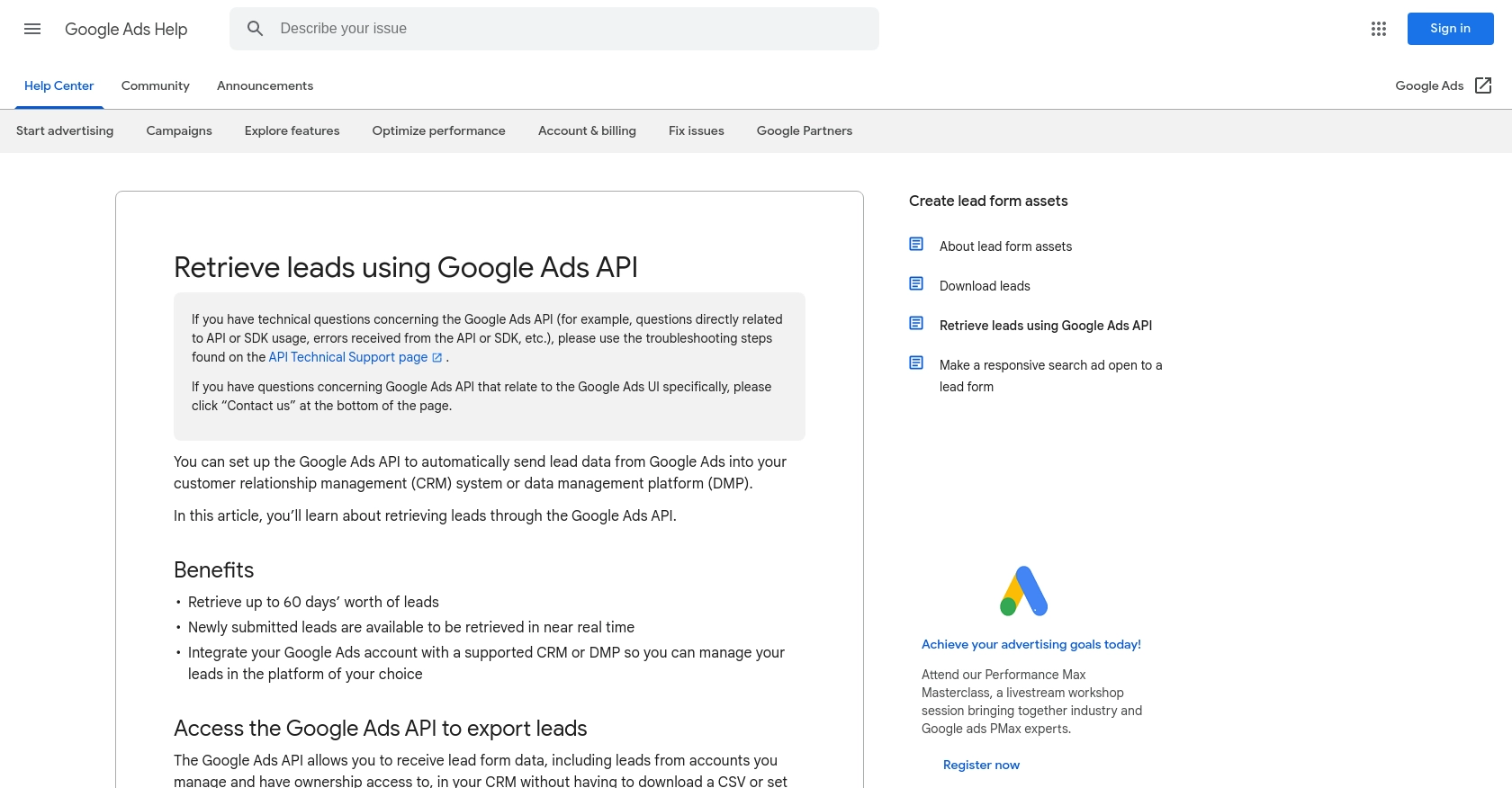Click the article icon beside Make a responsive search ad
The height and width of the screenshot is (788, 1512).
916,363
